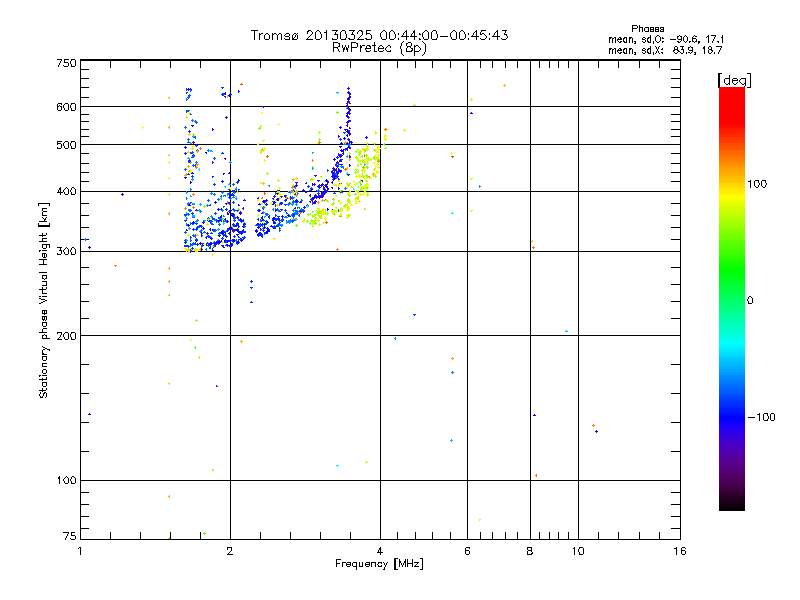The height and width of the screenshot is (600, 800).
Task: Click the x-axis '10' tick label
Action: coord(578,551)
